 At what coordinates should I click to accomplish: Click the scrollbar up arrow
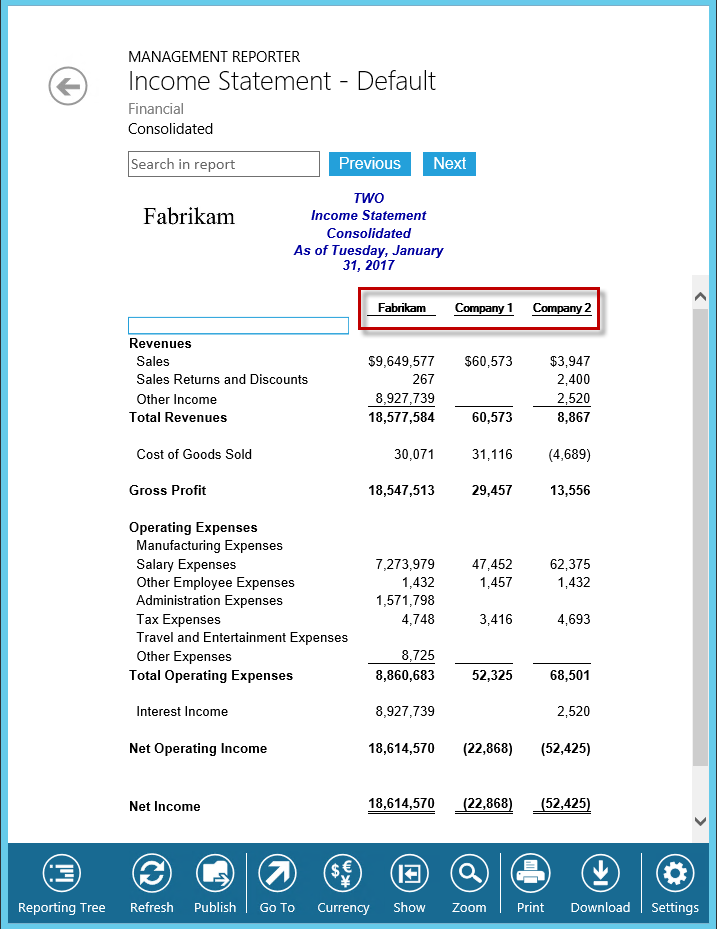[700, 296]
